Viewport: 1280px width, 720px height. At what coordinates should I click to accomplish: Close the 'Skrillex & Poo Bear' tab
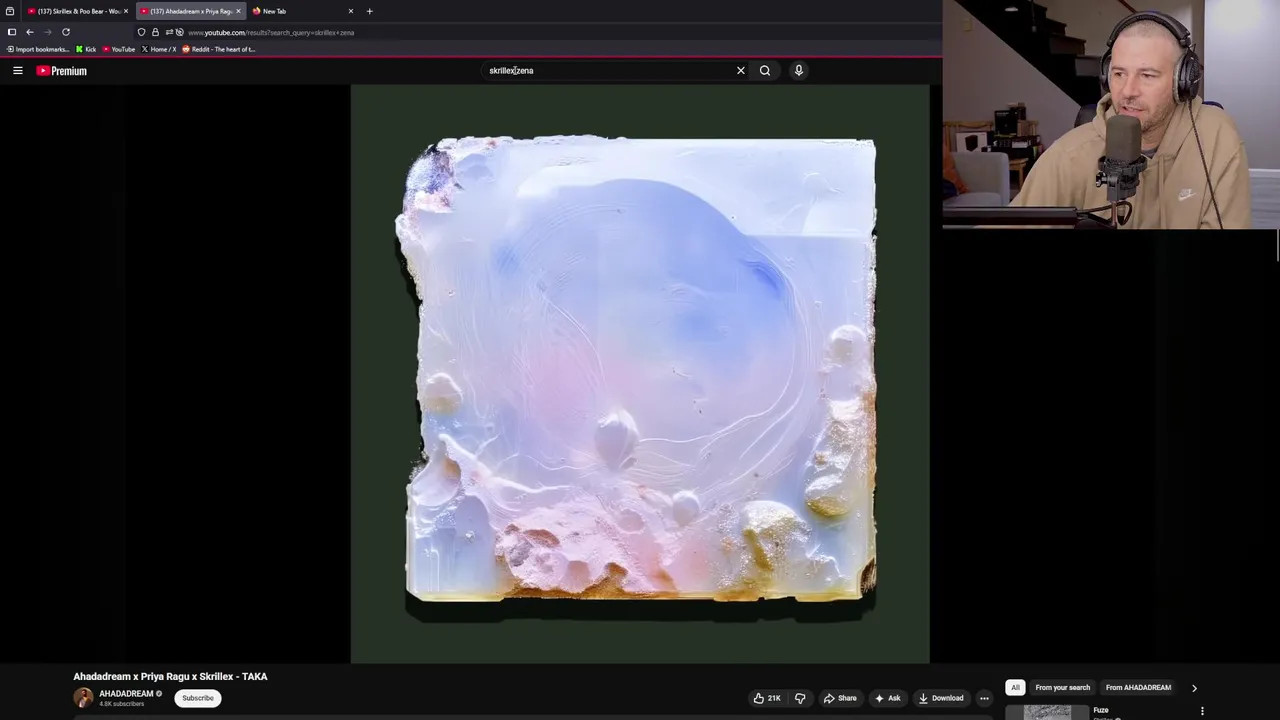(x=126, y=11)
